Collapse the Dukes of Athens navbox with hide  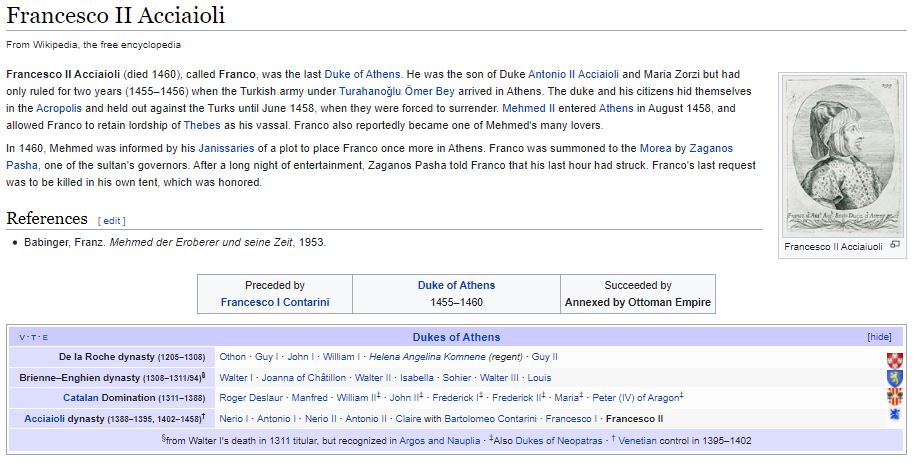click(879, 337)
